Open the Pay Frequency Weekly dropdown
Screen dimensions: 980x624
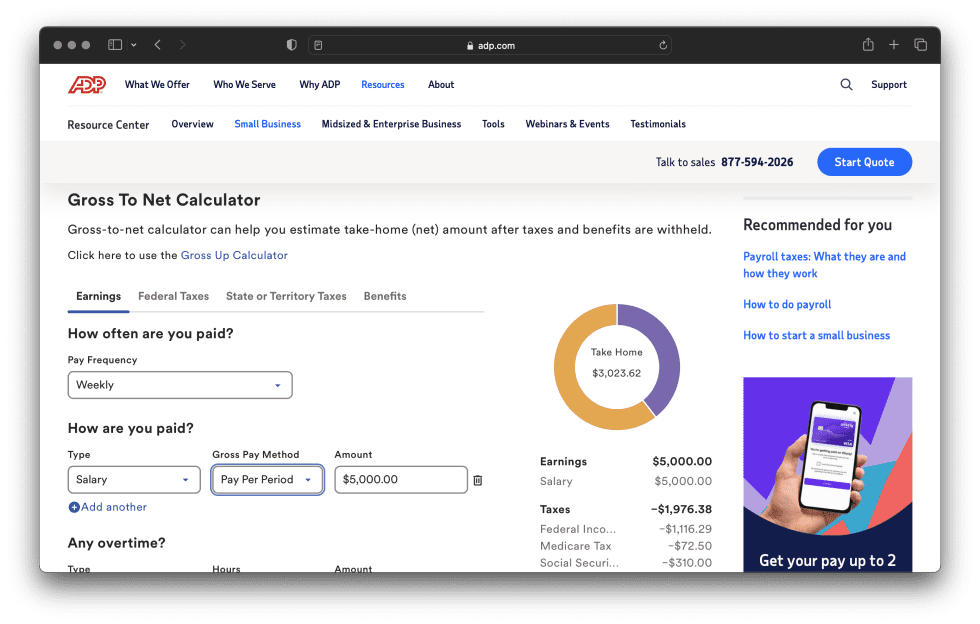(180, 385)
